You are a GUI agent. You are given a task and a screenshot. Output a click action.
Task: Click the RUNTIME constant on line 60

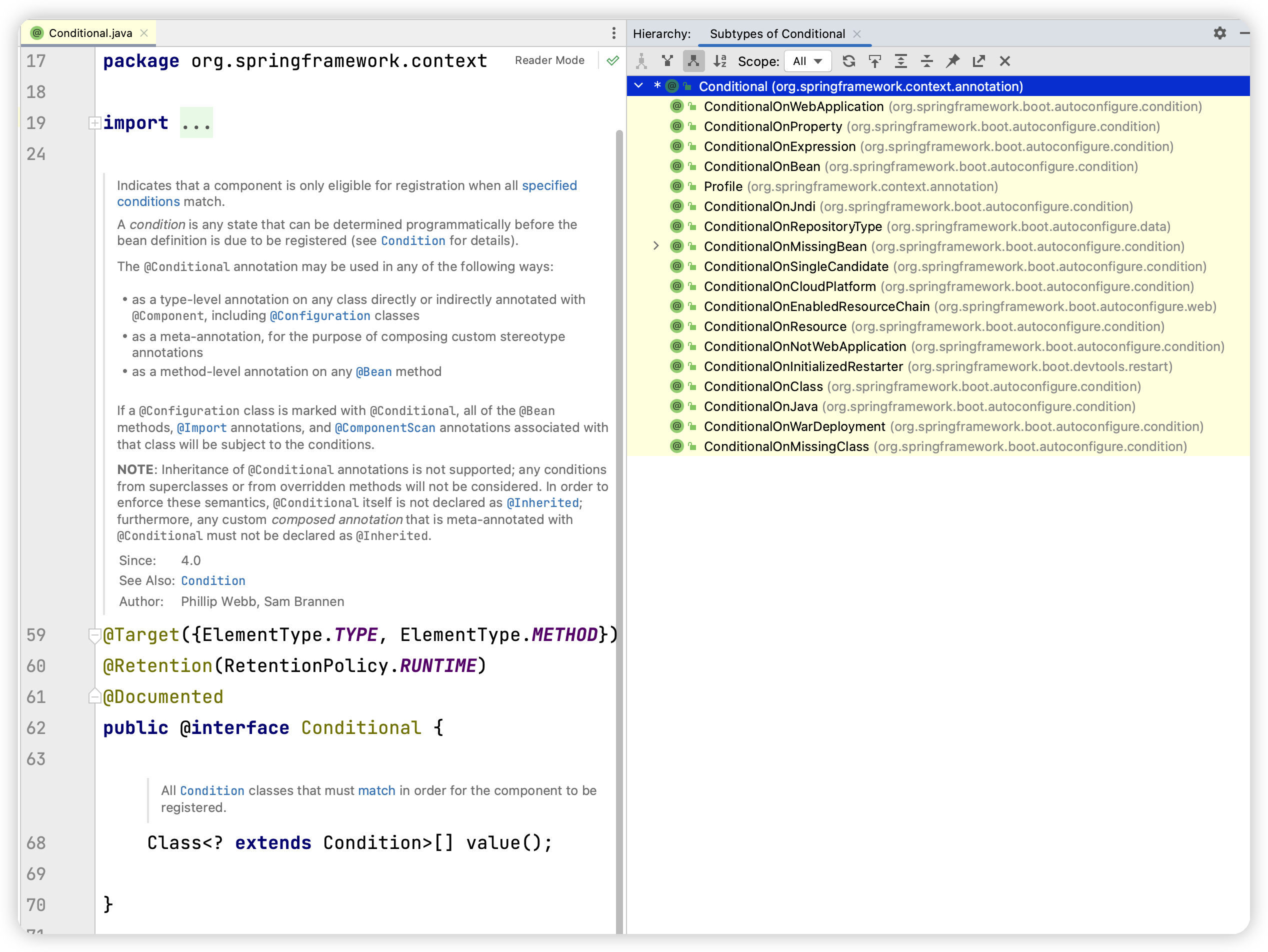(438, 665)
